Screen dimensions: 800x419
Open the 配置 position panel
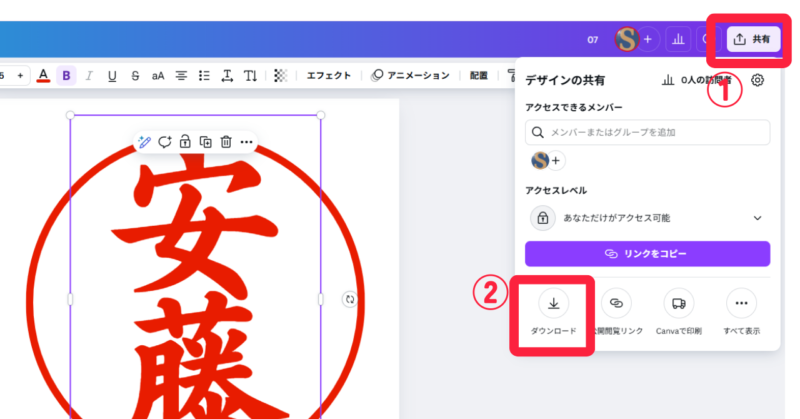479,76
